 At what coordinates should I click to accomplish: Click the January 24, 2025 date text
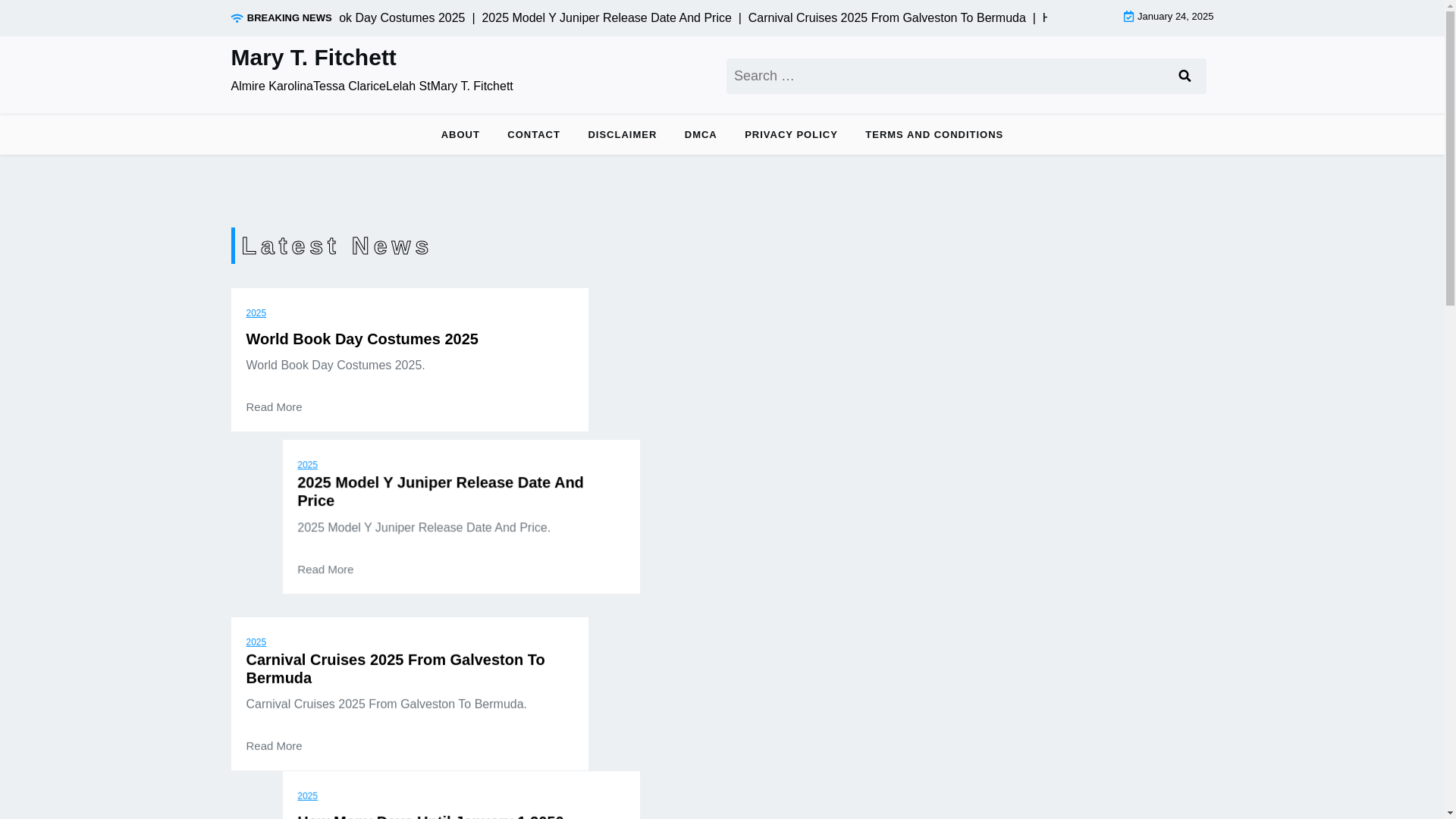click(1175, 17)
